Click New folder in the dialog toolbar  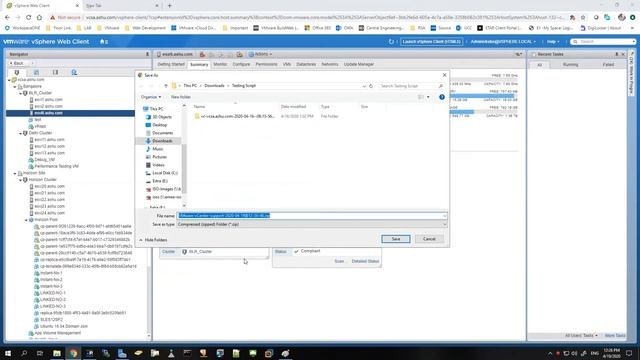point(180,97)
